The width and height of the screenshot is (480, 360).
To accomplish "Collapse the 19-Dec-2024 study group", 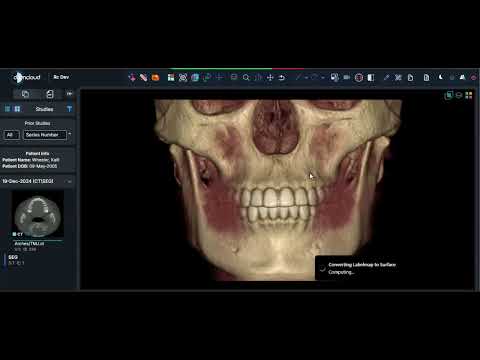I will 69,181.
